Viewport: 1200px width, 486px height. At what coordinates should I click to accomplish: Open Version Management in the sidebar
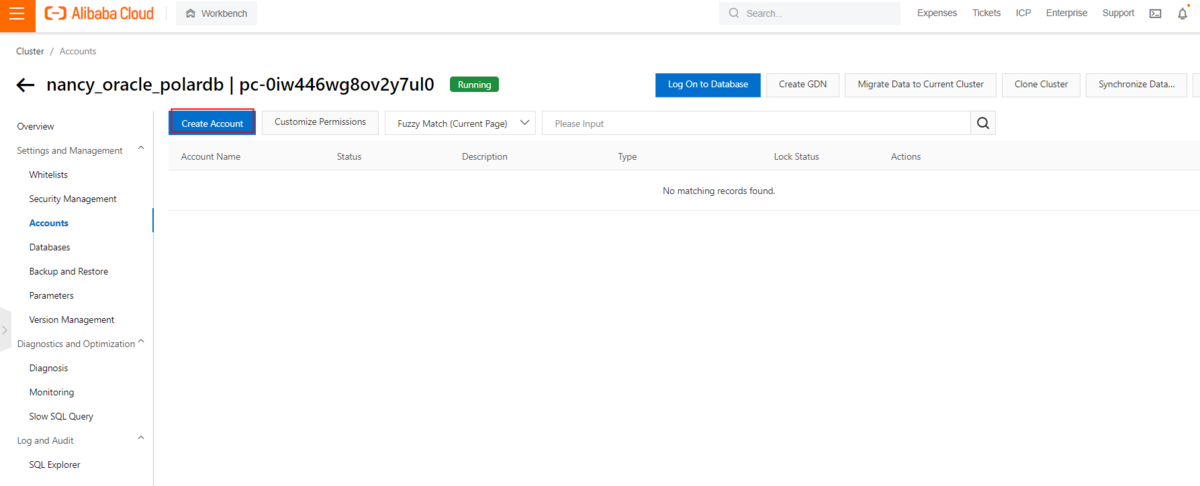(x=72, y=320)
